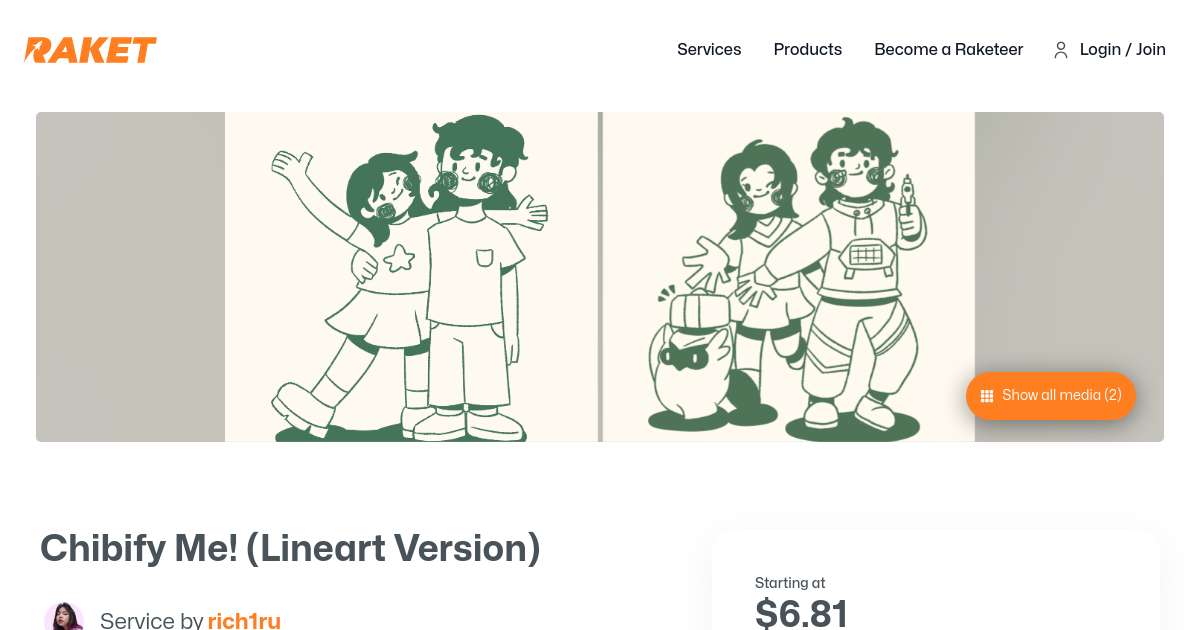Click rich1ru's avatar photo
Viewport: 1200px width, 630px height.
pyautogui.click(x=63, y=618)
